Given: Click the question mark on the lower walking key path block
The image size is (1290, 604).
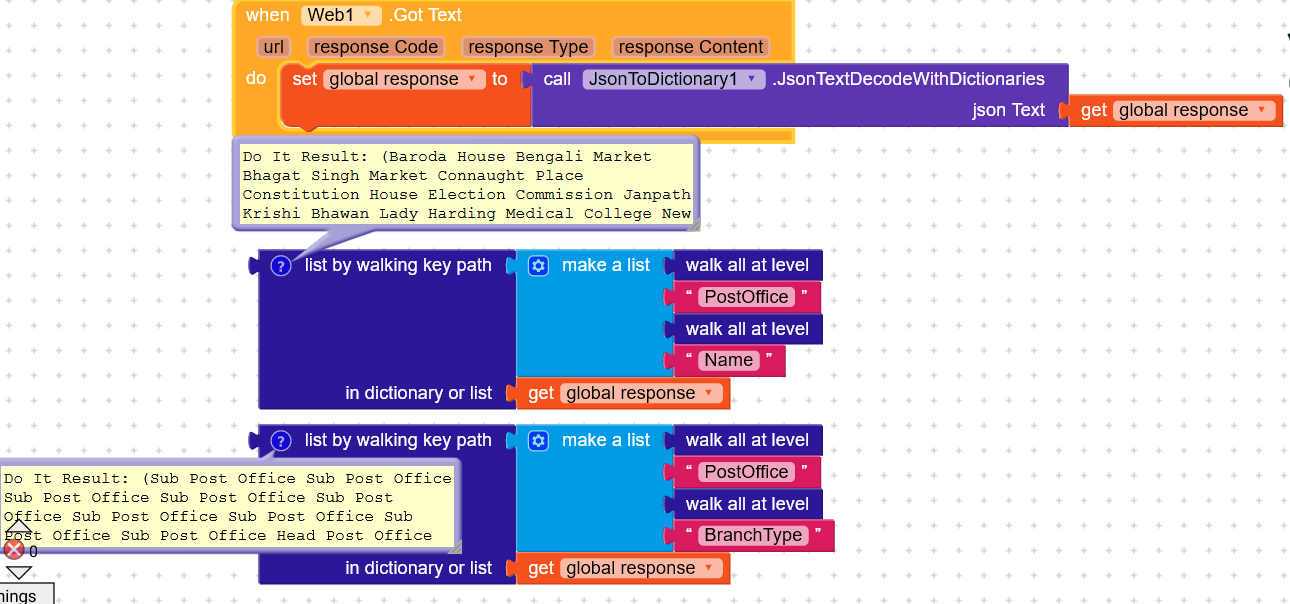Looking at the screenshot, I should [x=280, y=440].
